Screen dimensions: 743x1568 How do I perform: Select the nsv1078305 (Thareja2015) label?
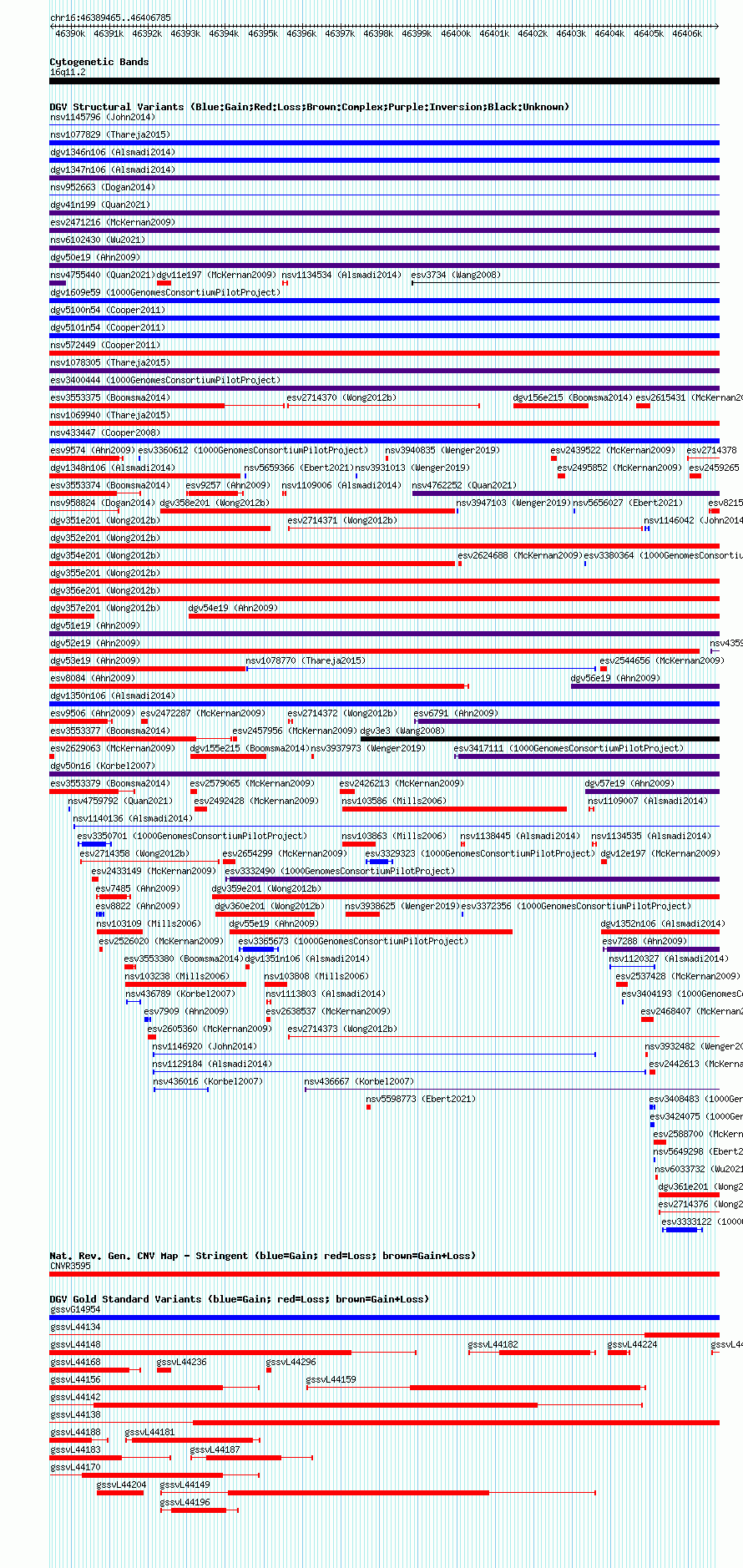110,362
